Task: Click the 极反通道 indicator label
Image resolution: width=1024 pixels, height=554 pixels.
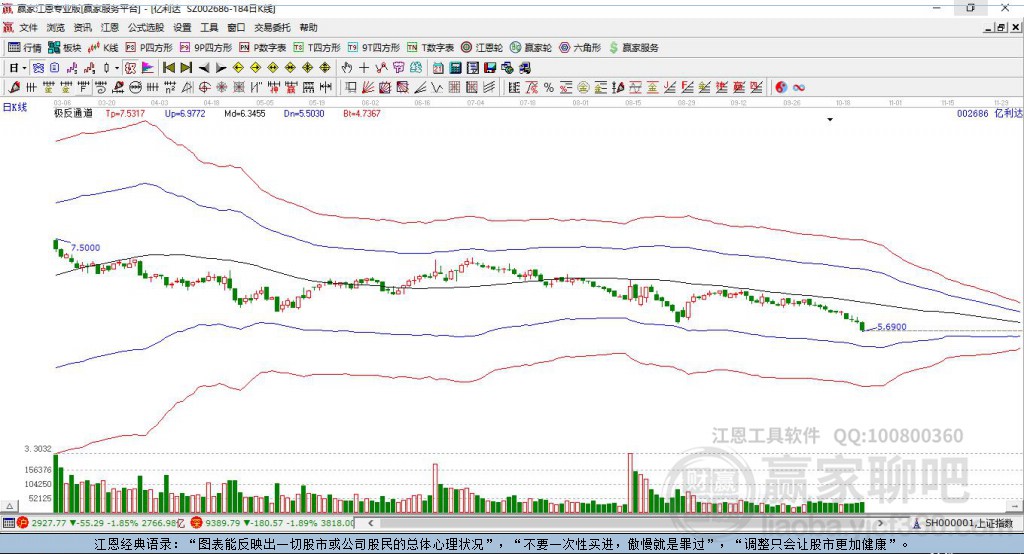Action: pos(73,114)
